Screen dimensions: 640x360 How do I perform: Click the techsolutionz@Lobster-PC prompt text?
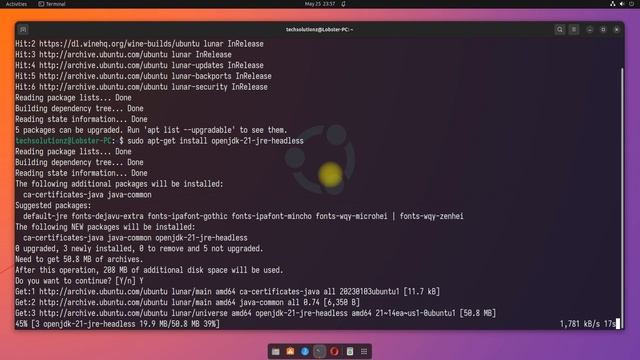(63, 141)
